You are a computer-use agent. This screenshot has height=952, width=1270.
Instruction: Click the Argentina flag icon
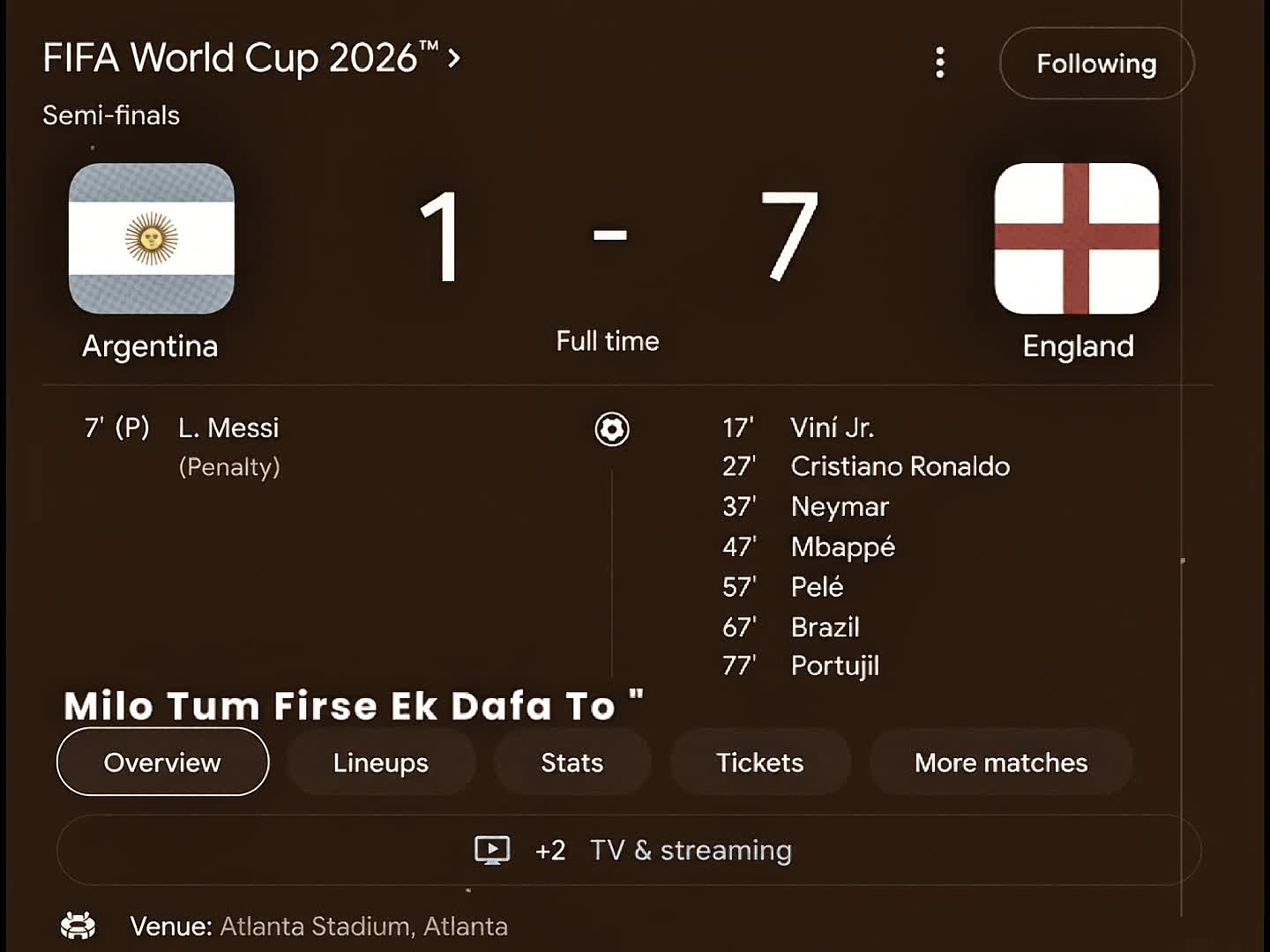coord(152,238)
